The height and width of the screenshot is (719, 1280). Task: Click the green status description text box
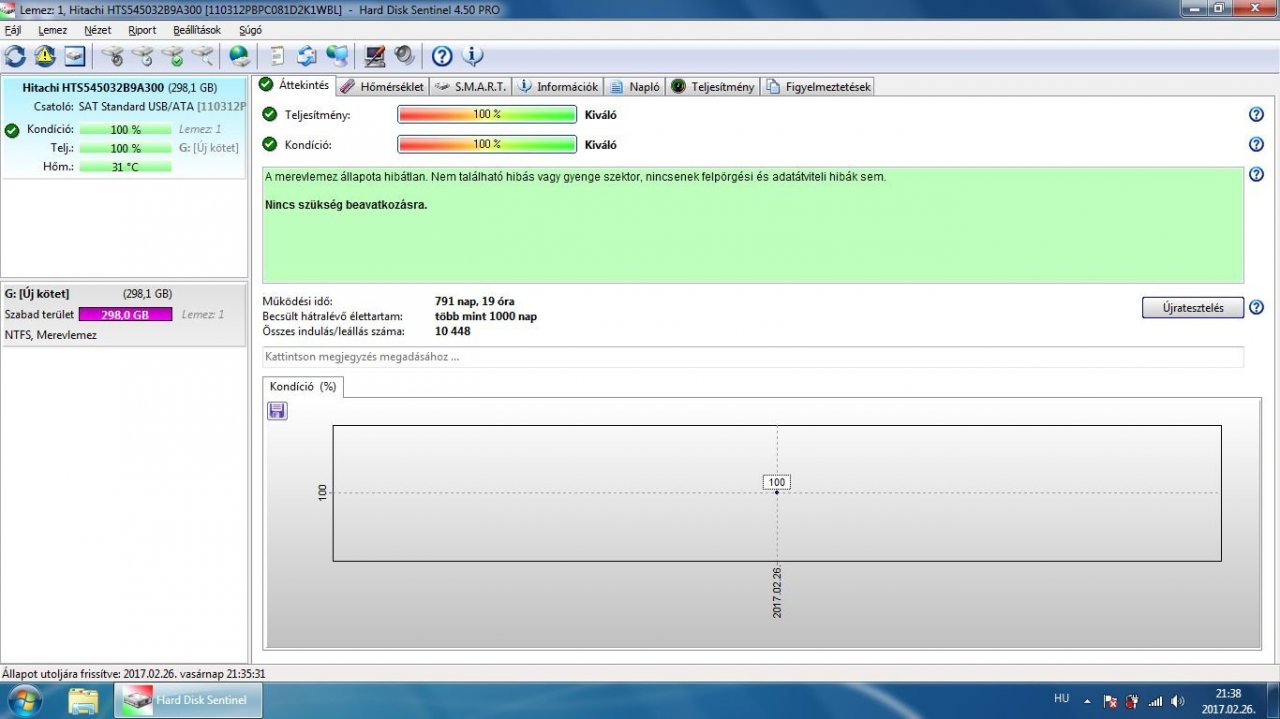pos(753,225)
